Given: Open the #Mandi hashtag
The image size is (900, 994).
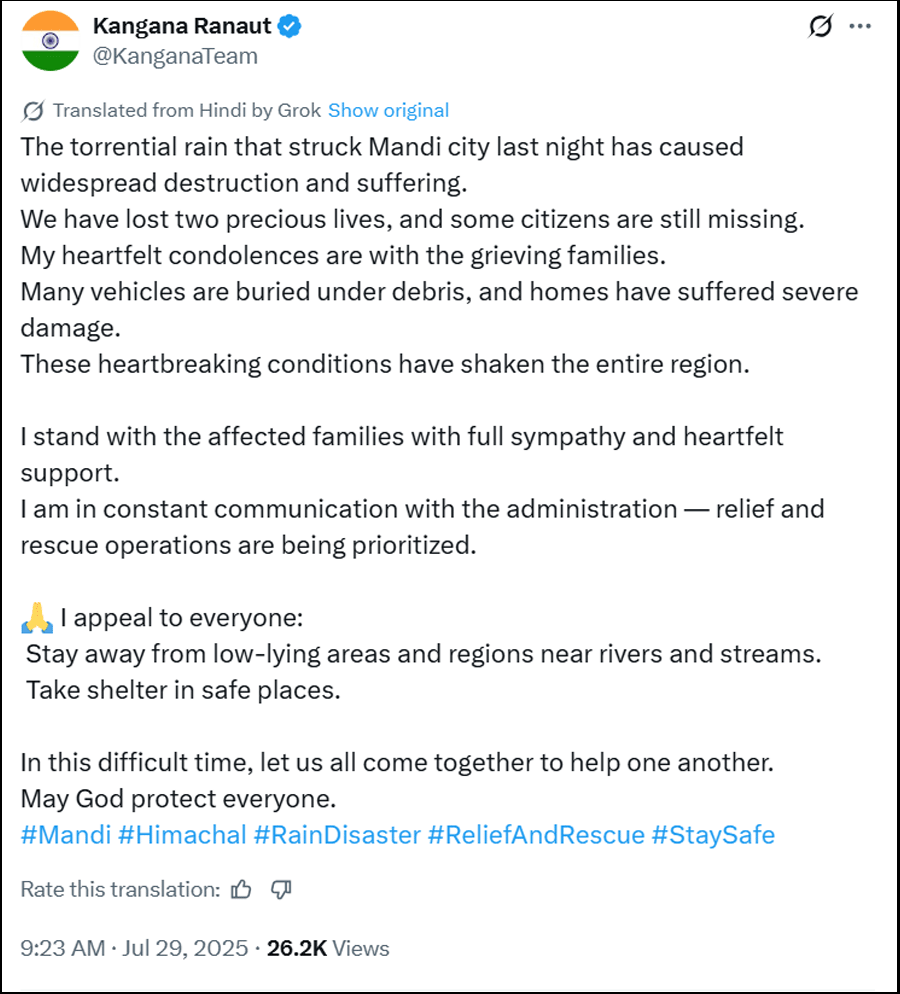Looking at the screenshot, I should [x=66, y=835].
